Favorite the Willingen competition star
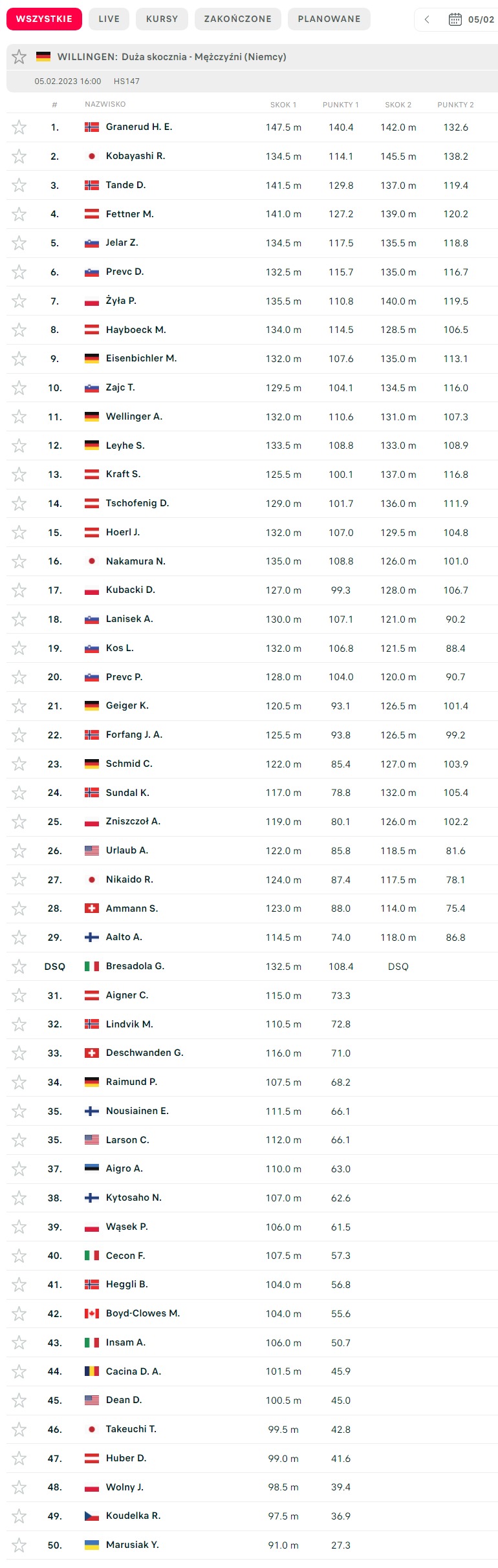 19,57
